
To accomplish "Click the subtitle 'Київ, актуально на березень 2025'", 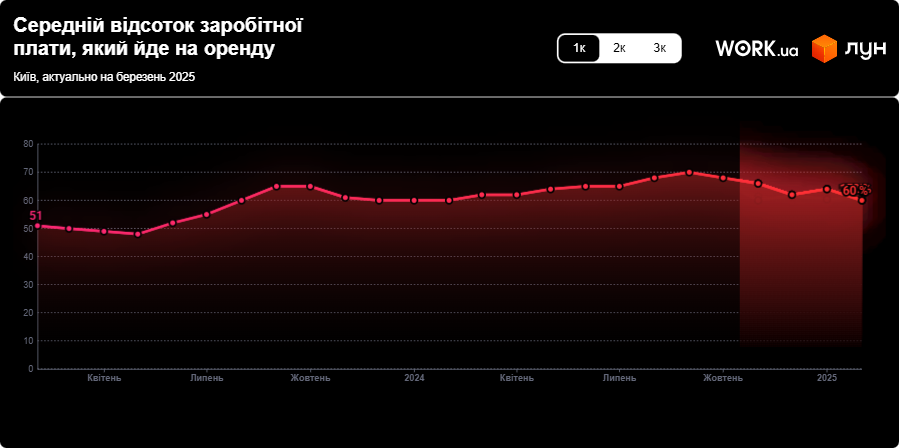I will click(x=104, y=77).
